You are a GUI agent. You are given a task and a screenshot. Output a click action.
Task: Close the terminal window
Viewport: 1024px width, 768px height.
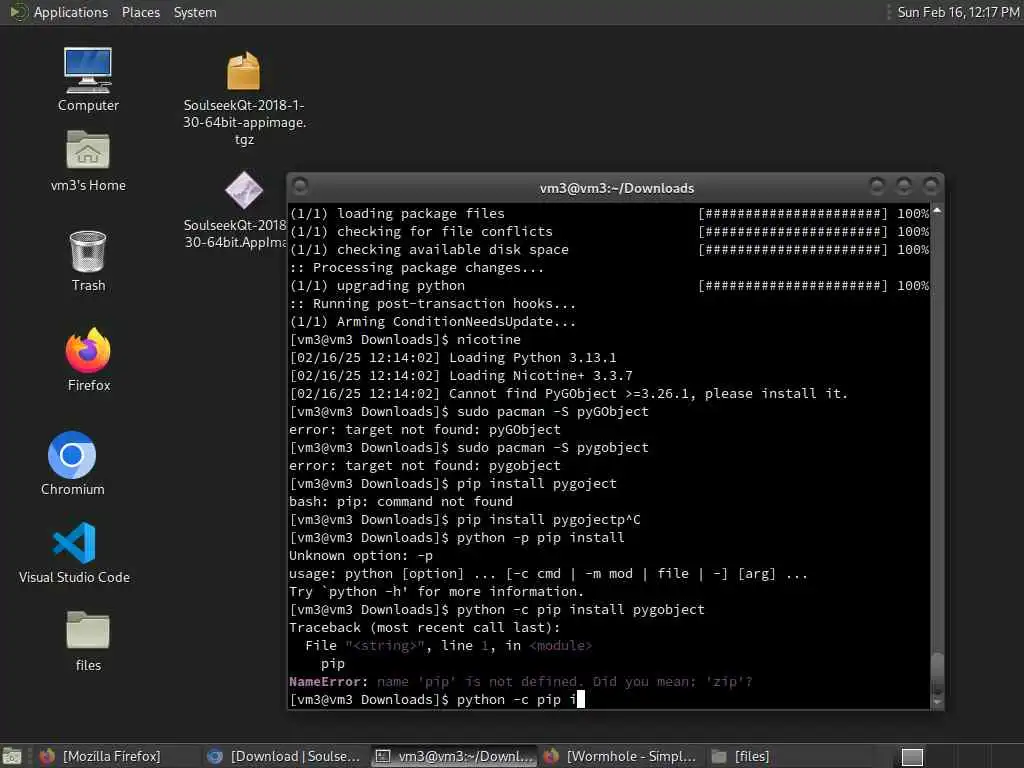931,187
